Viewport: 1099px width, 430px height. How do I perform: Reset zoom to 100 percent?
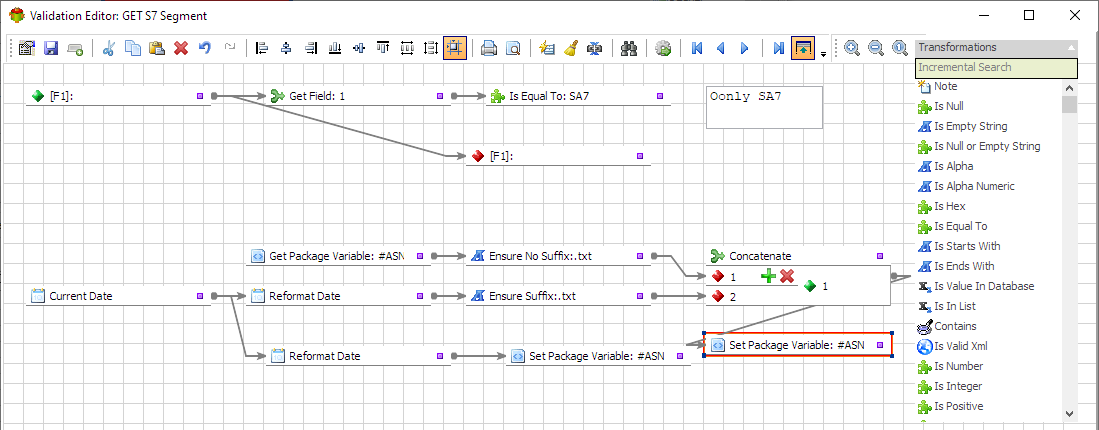pyautogui.click(x=900, y=48)
